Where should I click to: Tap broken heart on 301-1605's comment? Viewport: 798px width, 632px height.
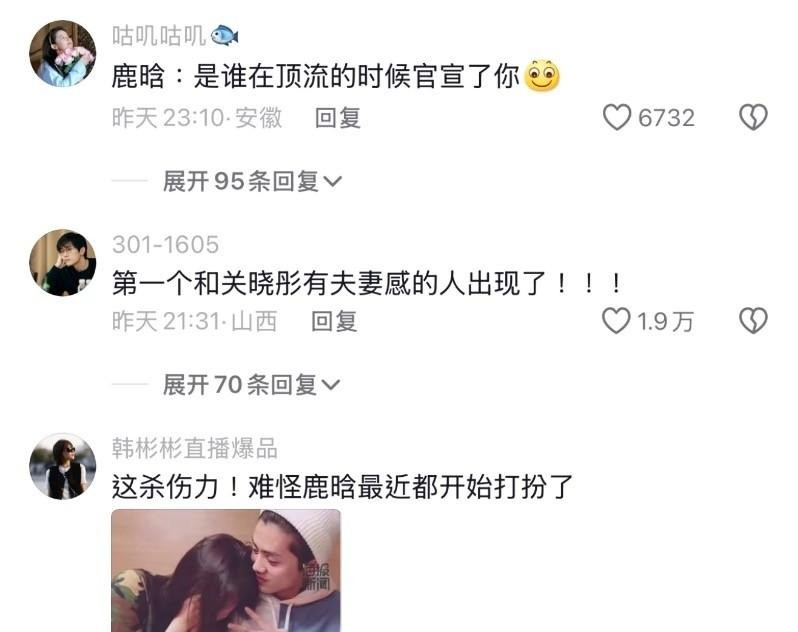[x=753, y=321]
